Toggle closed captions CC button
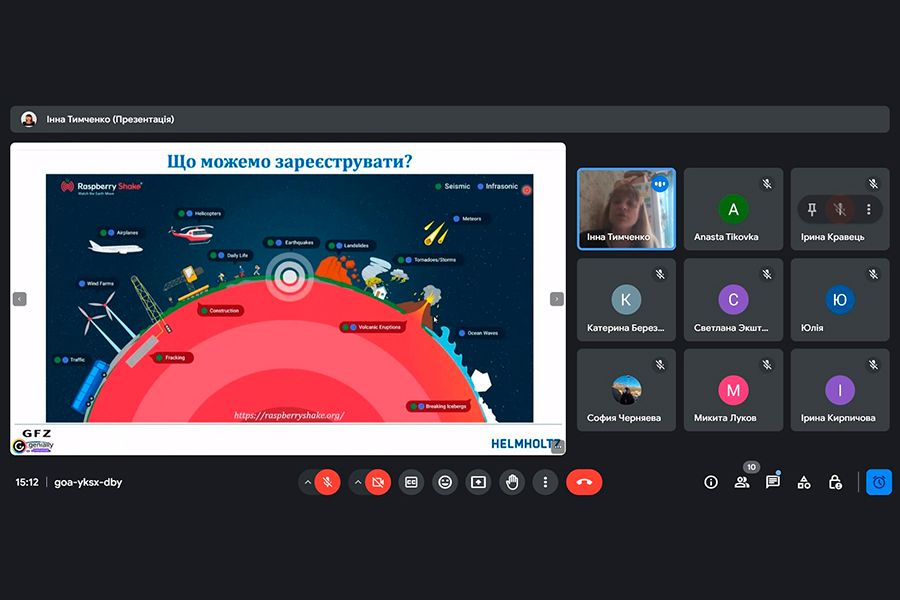900x600 pixels. (x=412, y=482)
